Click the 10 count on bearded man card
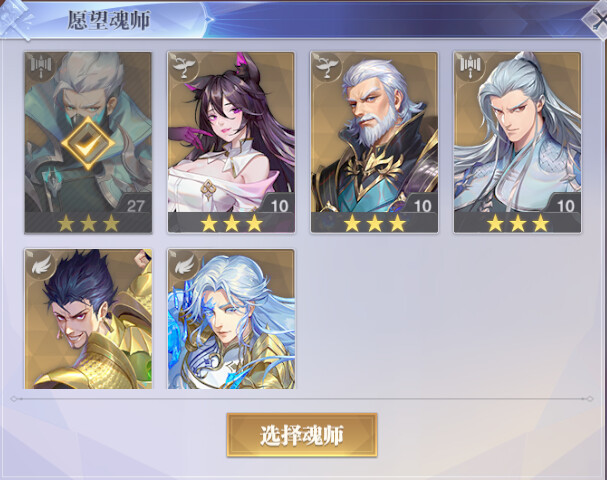This screenshot has height=480, width=607. coord(422,206)
